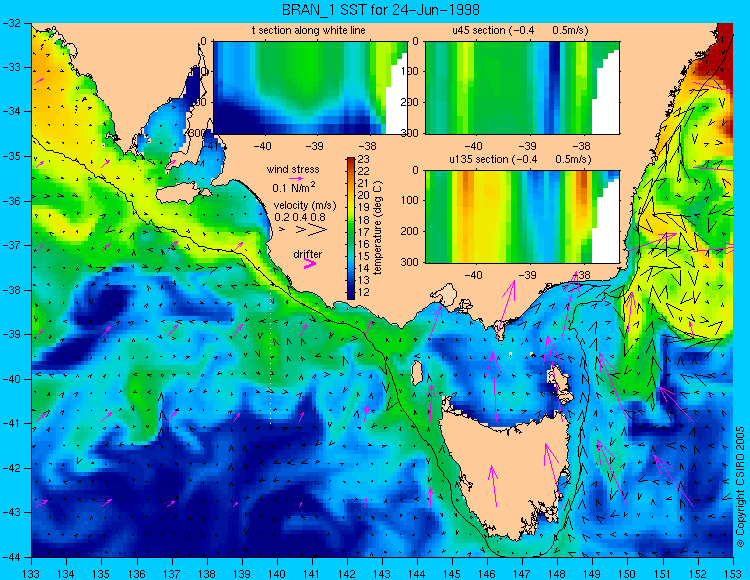This screenshot has width=750, height=580.
Task: Select the 'wind stress' legend label
Action: click(x=293, y=169)
